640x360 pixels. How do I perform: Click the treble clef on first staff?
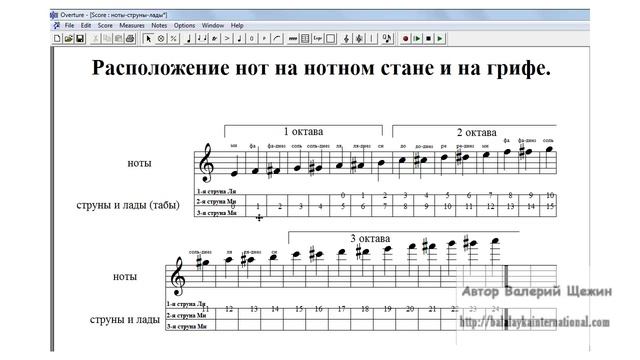[x=207, y=163]
